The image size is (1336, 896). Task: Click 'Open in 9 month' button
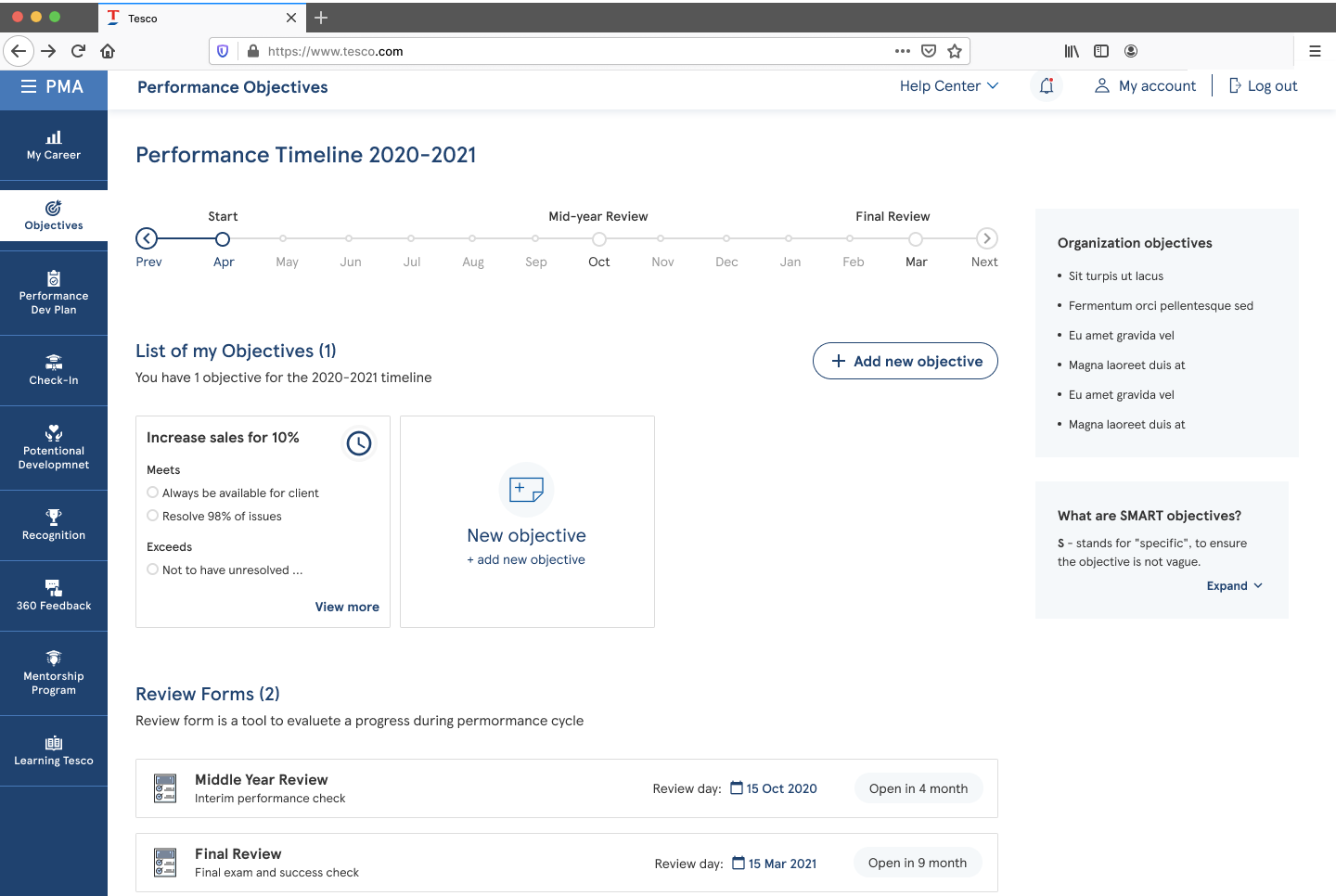(x=918, y=863)
